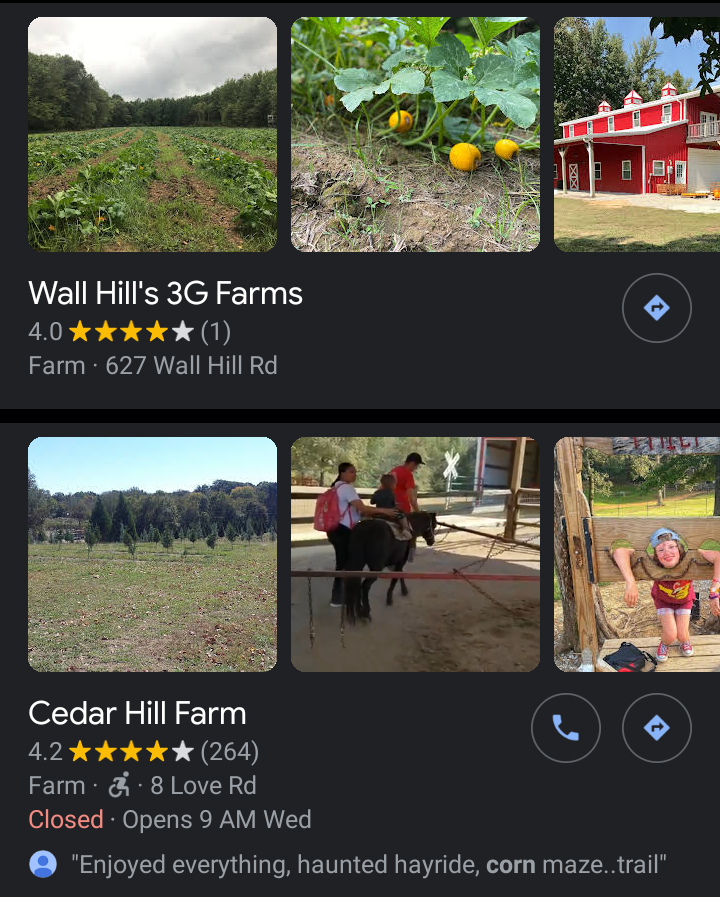Tap Cedar Hill Farm star rating
720x897 pixels.
(130, 751)
